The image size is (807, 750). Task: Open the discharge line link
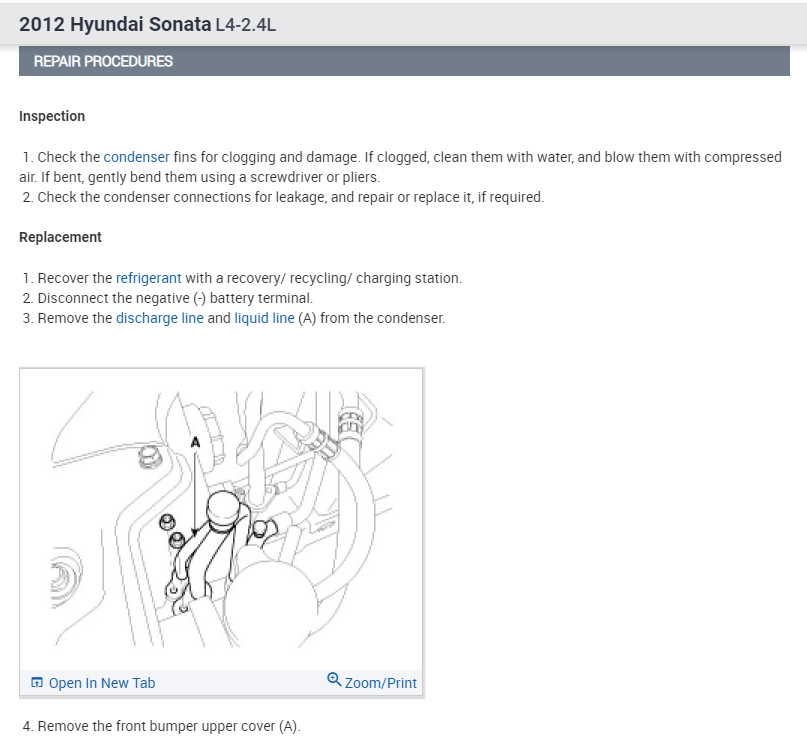[159, 318]
